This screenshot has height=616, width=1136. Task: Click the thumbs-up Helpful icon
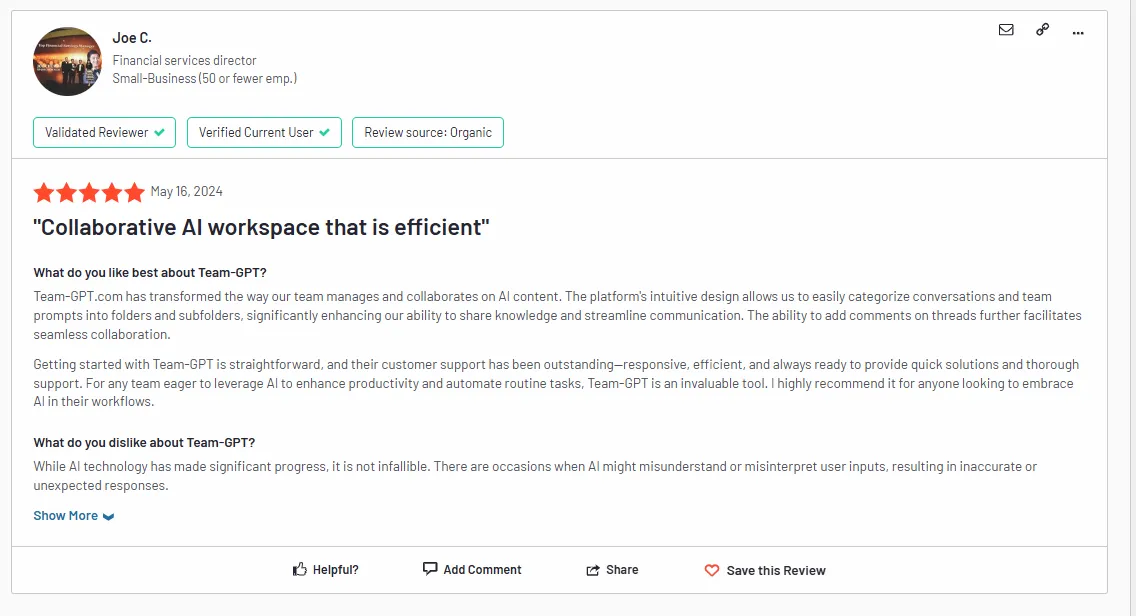click(299, 570)
